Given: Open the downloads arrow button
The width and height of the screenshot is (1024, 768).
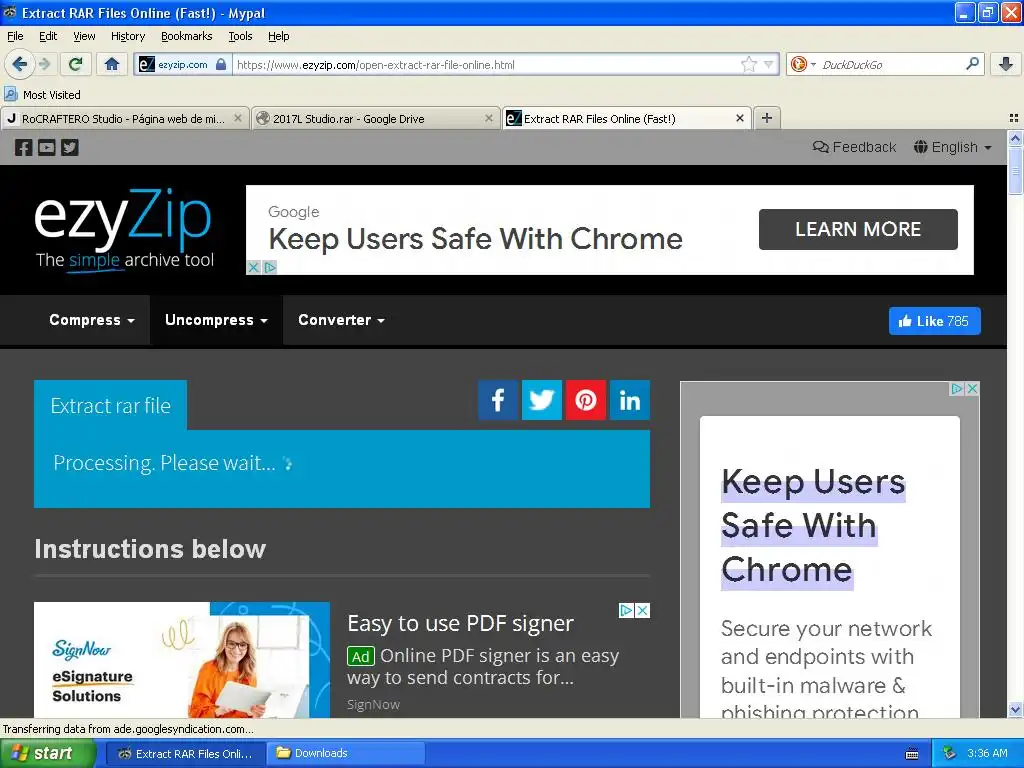Looking at the screenshot, I should (x=1006, y=64).
